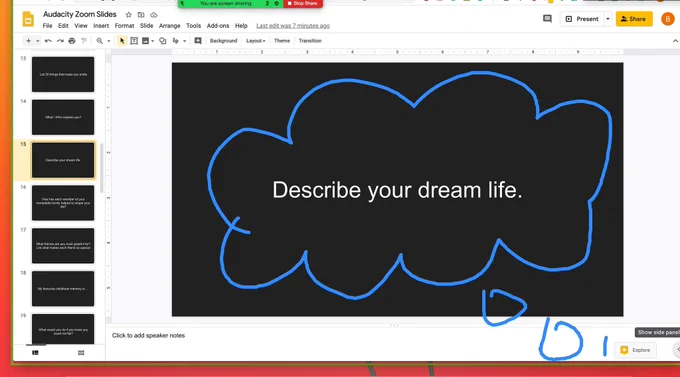Image resolution: width=680 pixels, height=377 pixels.
Task: Collapse the toolbar with the caret arrow
Action: (x=675, y=41)
